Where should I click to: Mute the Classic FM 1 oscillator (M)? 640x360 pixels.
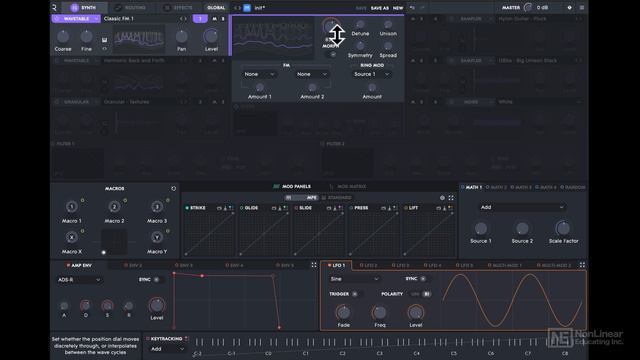[x=215, y=19]
